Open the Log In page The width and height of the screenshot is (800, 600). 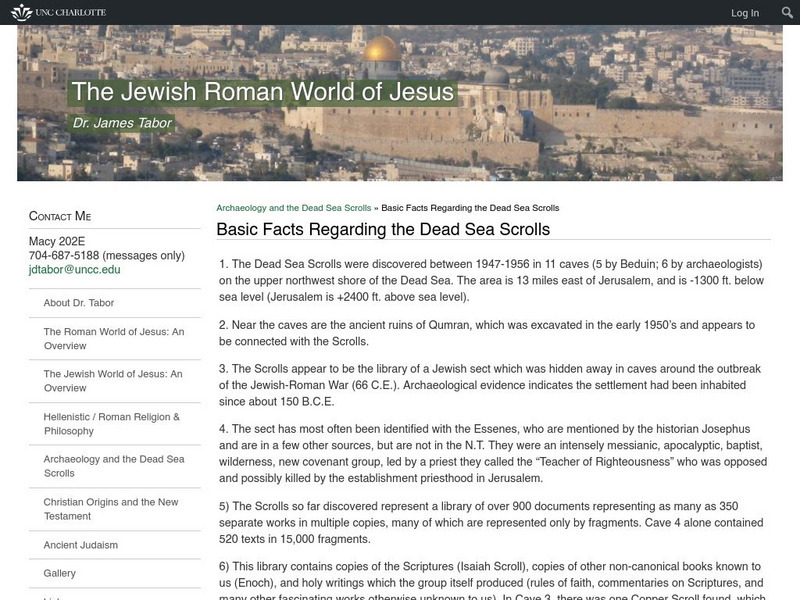pyautogui.click(x=744, y=12)
